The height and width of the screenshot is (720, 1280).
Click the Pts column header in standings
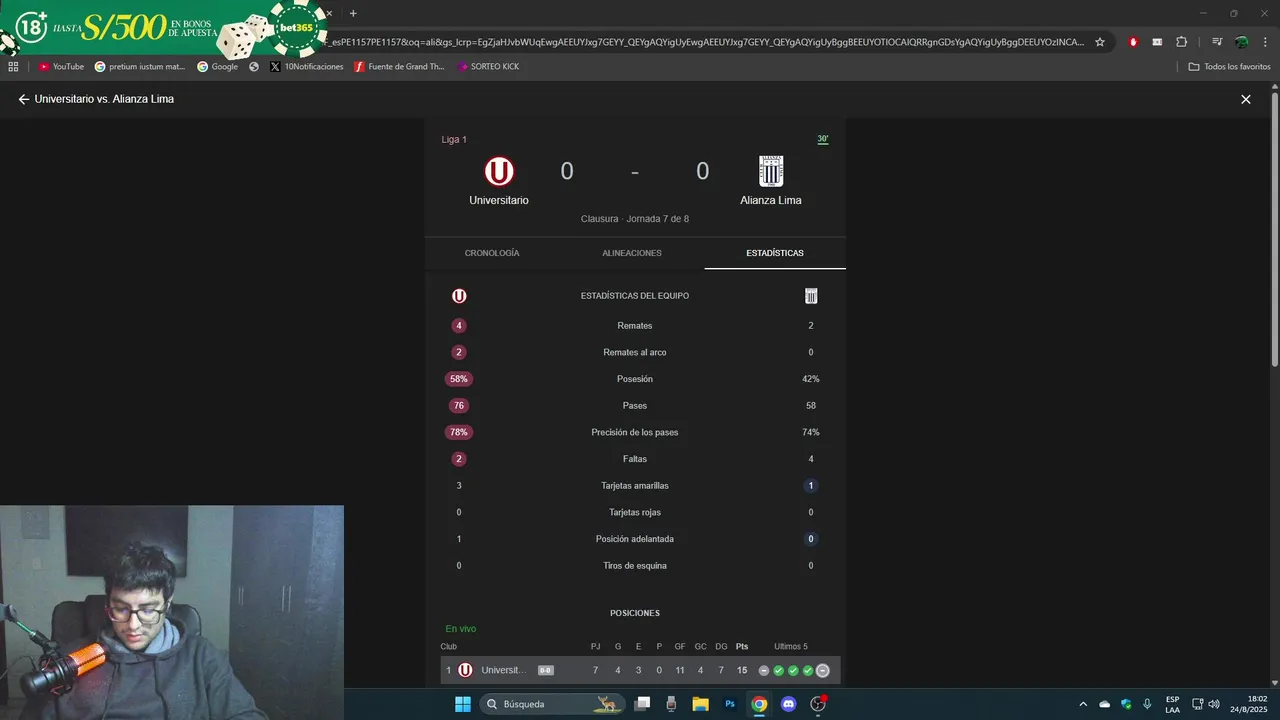tap(742, 647)
